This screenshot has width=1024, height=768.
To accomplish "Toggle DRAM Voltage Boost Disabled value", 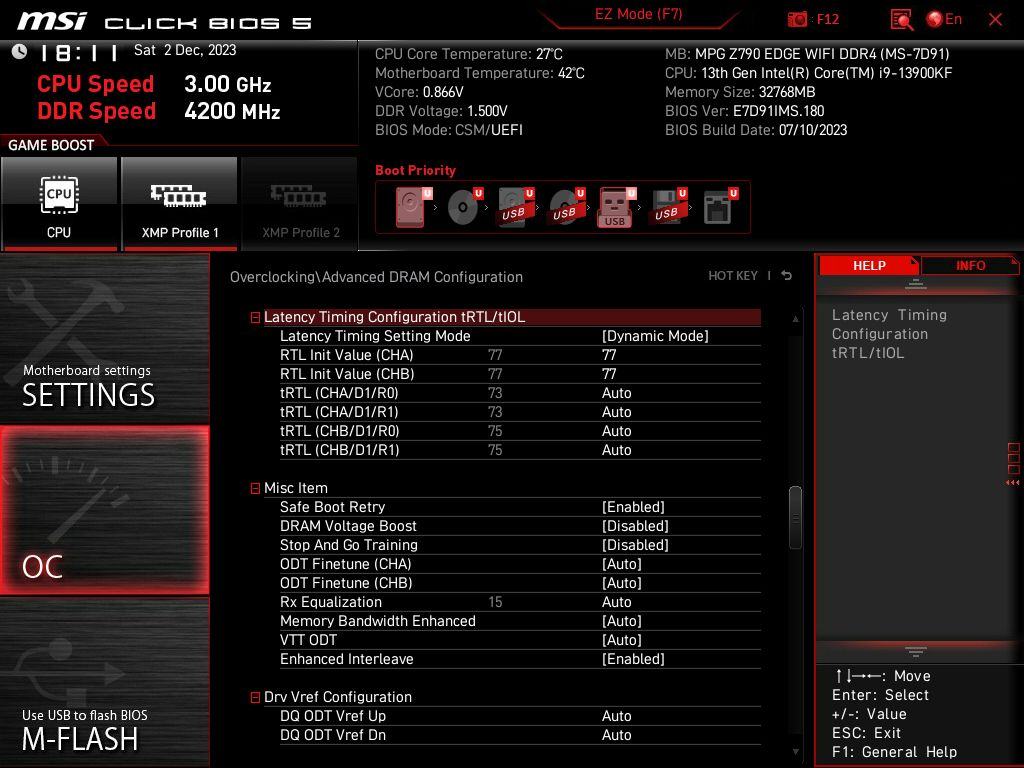I will tap(635, 526).
